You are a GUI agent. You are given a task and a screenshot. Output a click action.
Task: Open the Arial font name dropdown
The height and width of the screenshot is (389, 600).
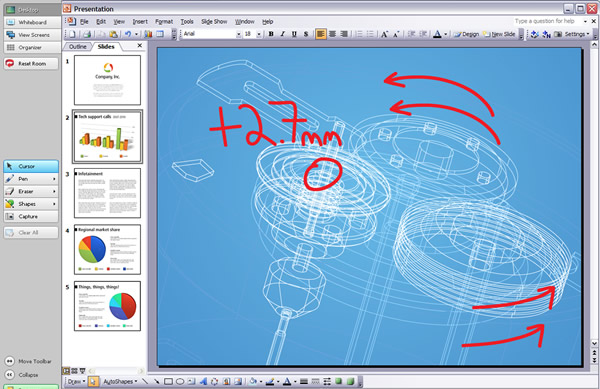point(239,34)
